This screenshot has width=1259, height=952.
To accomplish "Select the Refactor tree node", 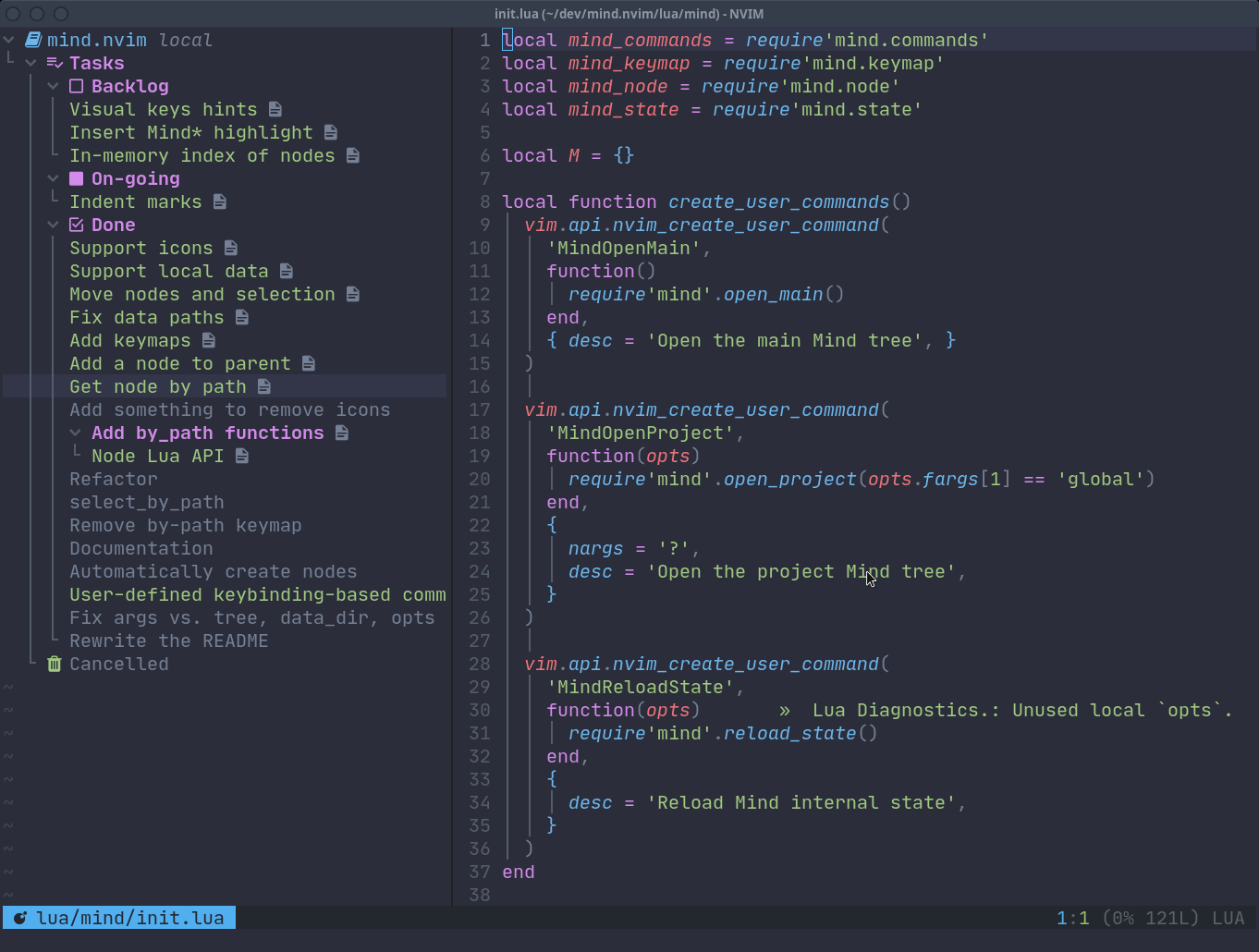I will pyautogui.click(x=114, y=479).
